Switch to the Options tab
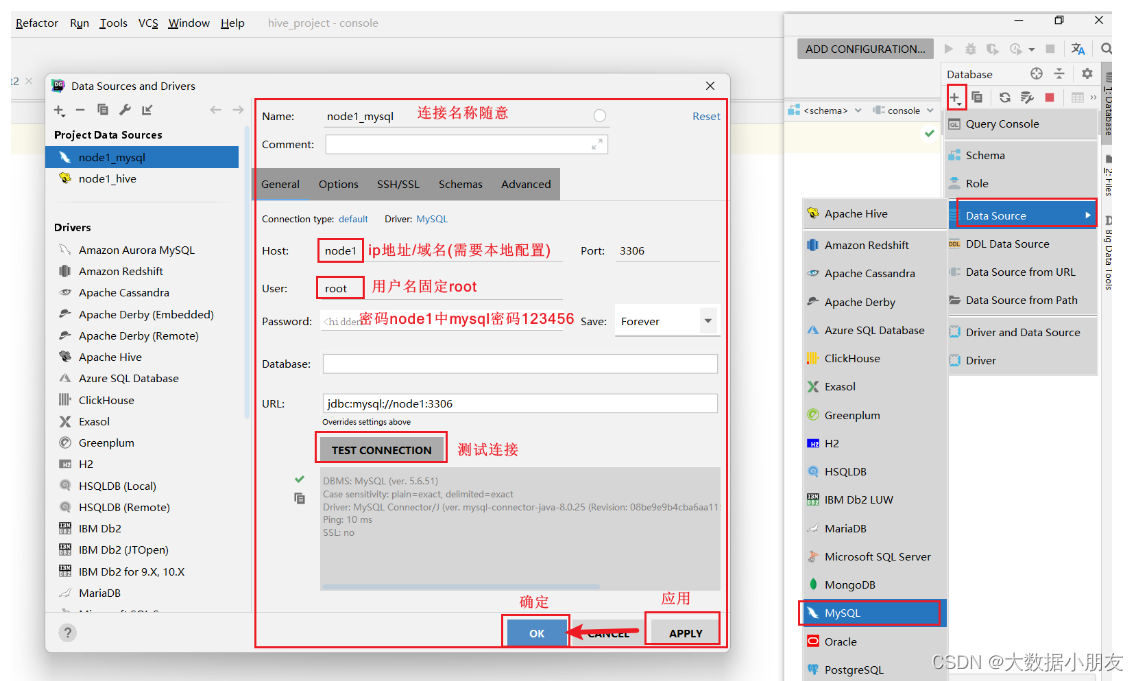 point(339,184)
